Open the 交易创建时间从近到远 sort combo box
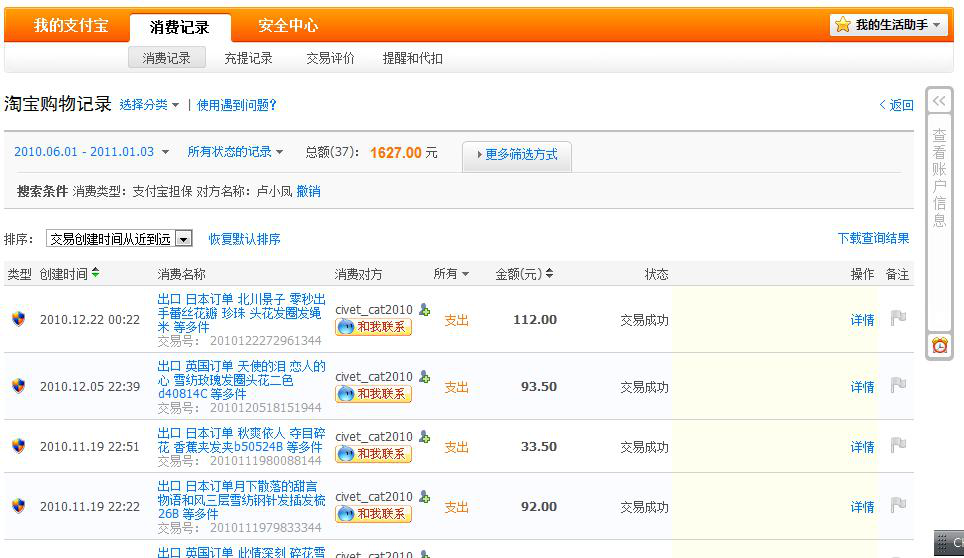 point(119,238)
